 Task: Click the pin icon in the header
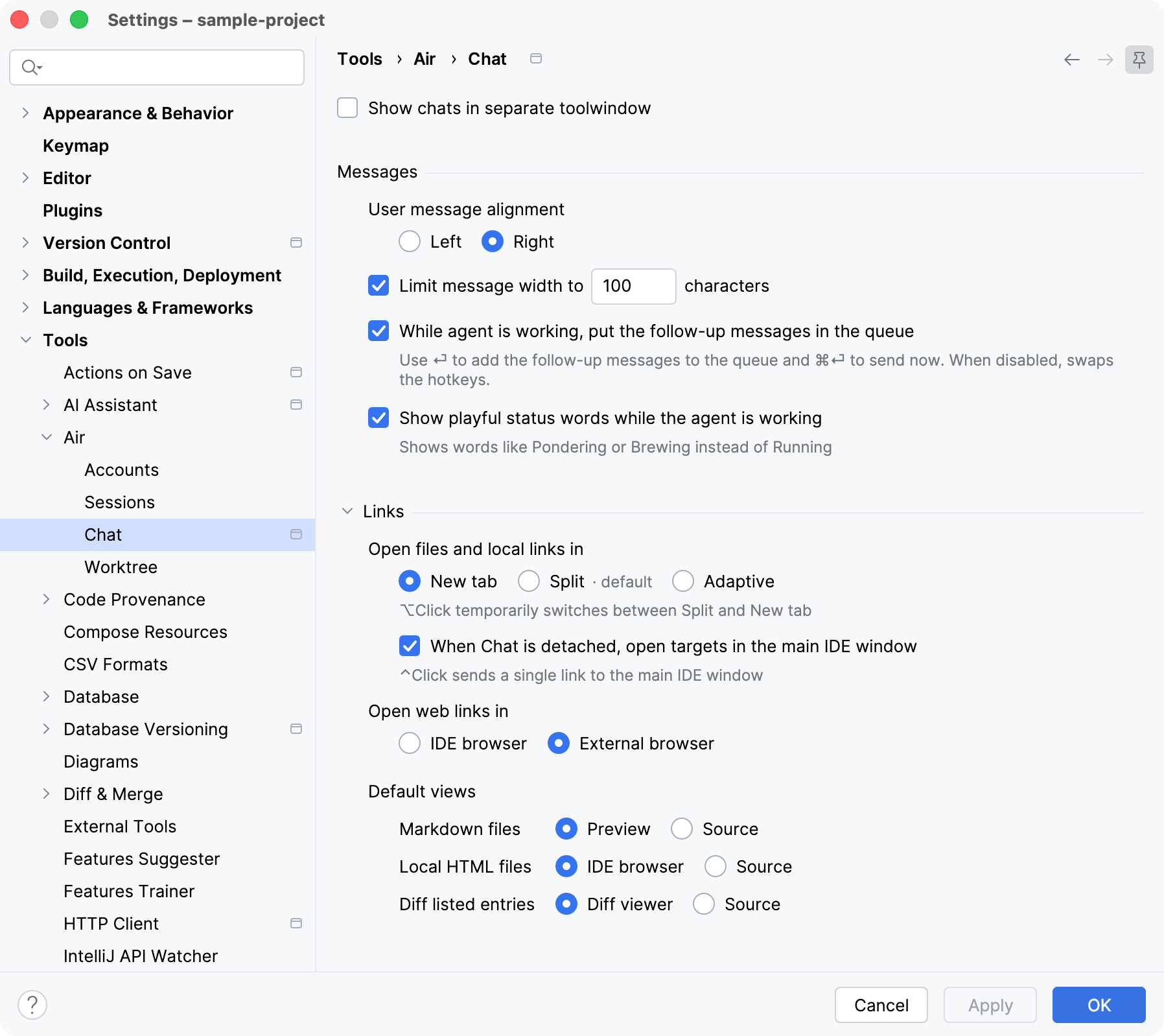pos(1139,60)
